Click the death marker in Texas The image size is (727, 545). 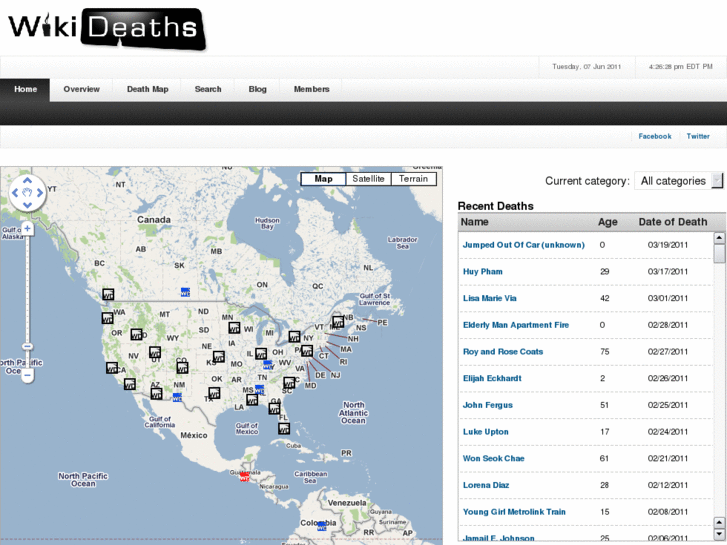(x=214, y=393)
